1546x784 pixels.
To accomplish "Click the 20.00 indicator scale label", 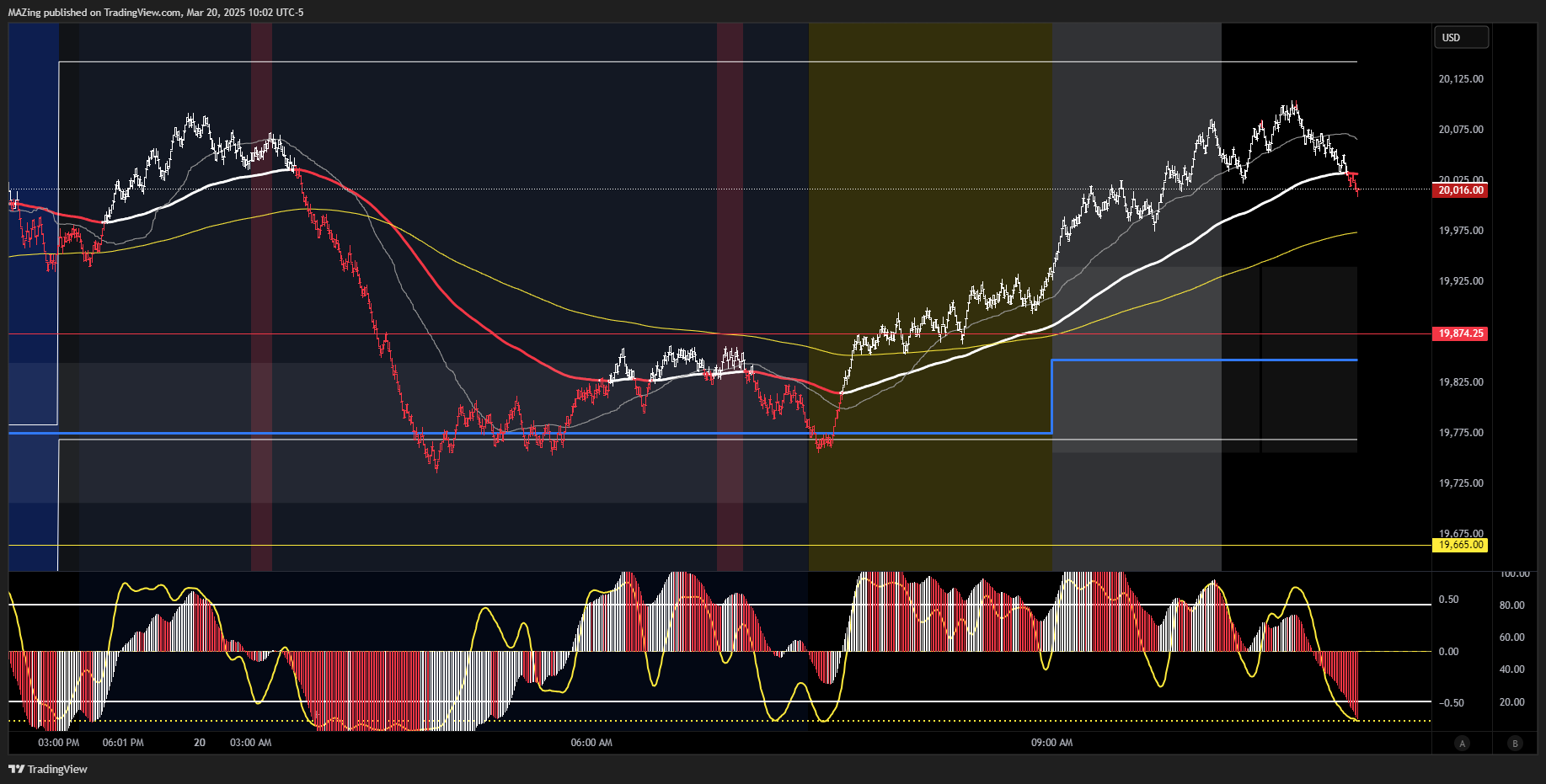I will pyautogui.click(x=1511, y=702).
